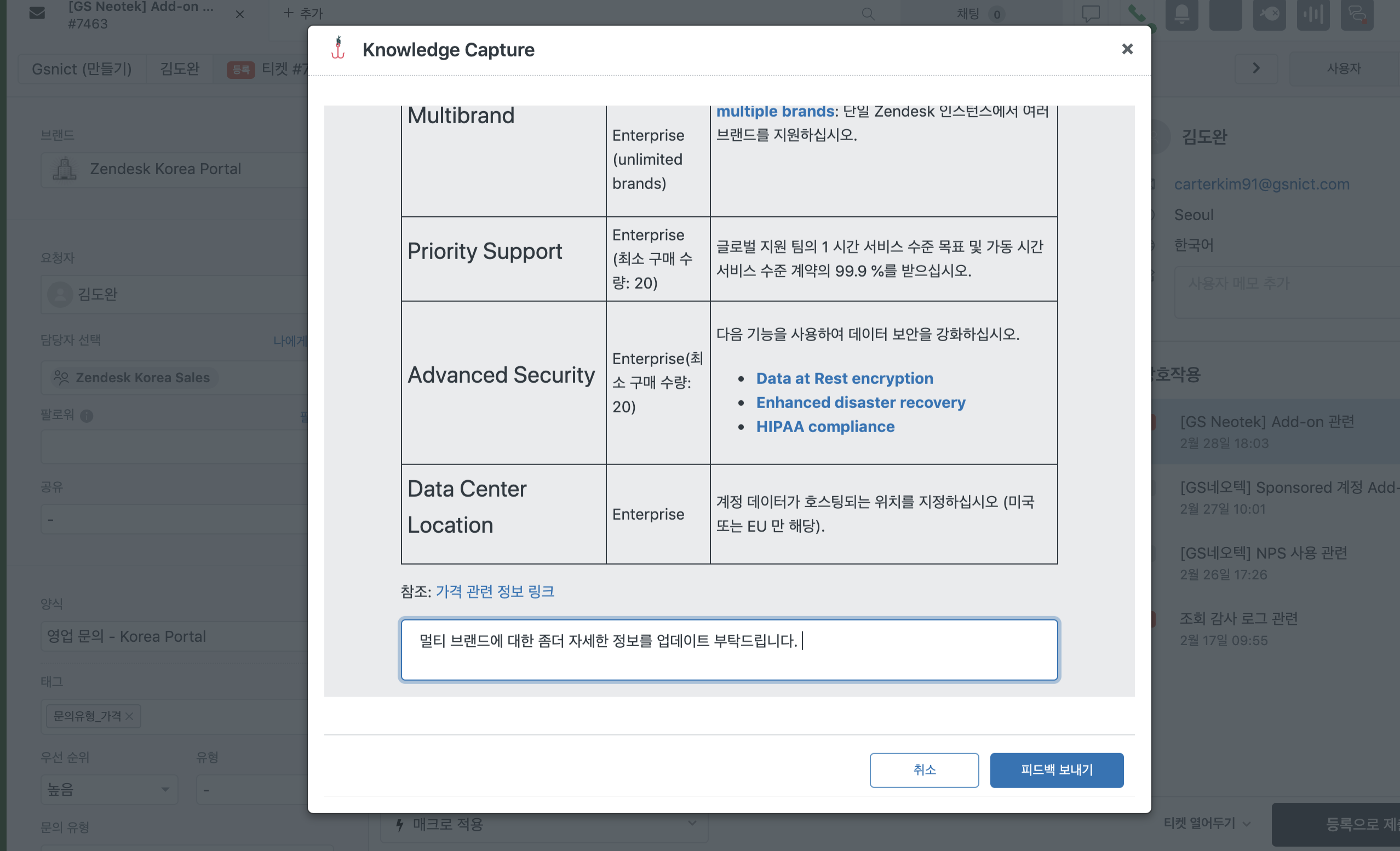This screenshot has width=1400, height=851.
Task: Click the Data Center Location table cell
Action: [x=503, y=514]
